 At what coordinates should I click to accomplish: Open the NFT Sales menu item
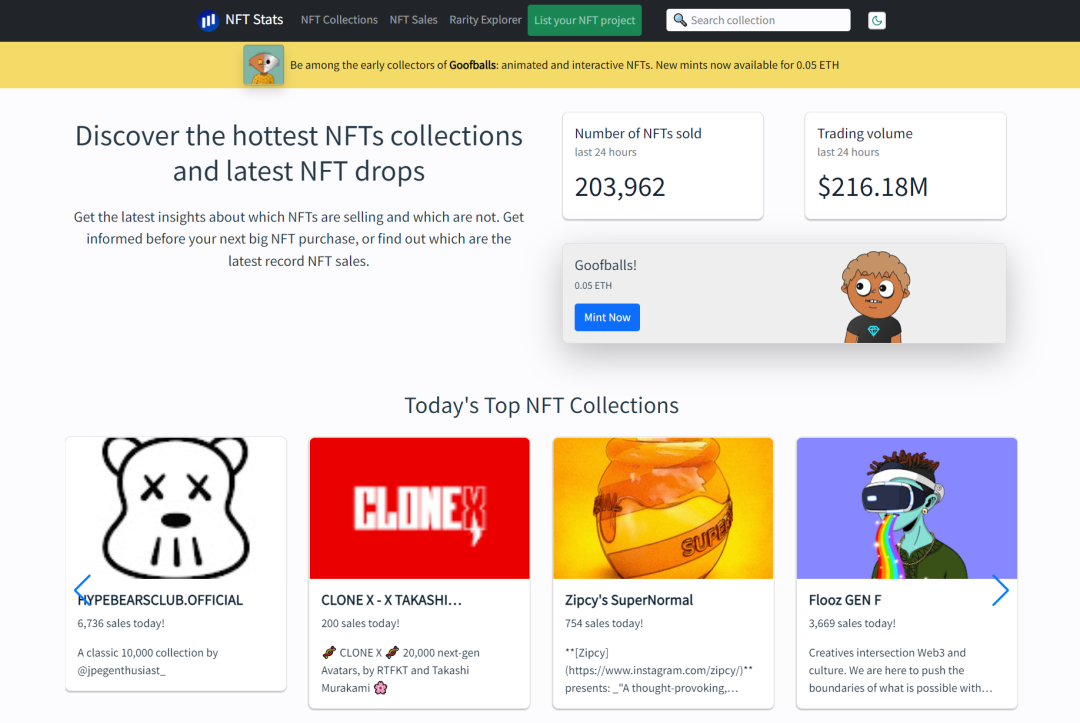coord(413,20)
